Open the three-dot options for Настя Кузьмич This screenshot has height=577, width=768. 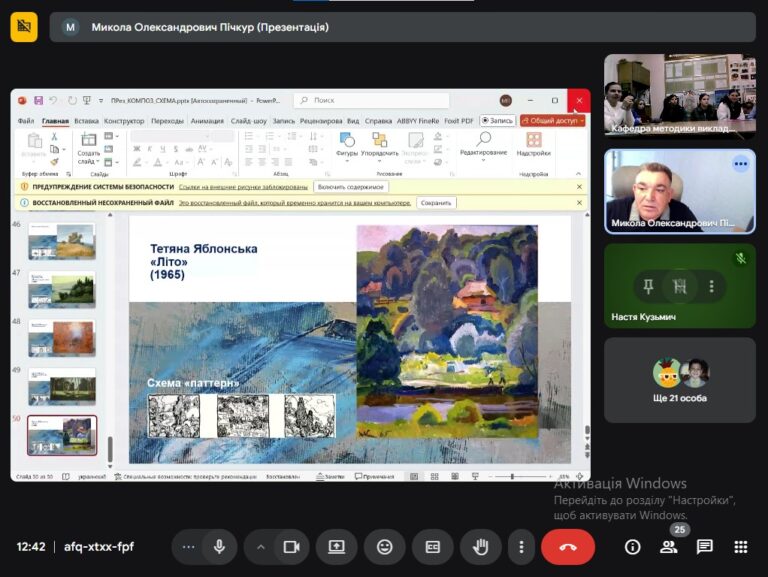point(712,286)
